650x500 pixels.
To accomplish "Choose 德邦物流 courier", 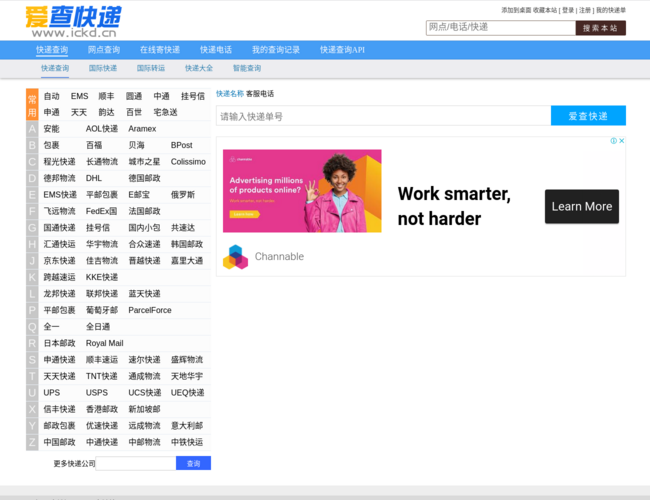I will click(60, 178).
